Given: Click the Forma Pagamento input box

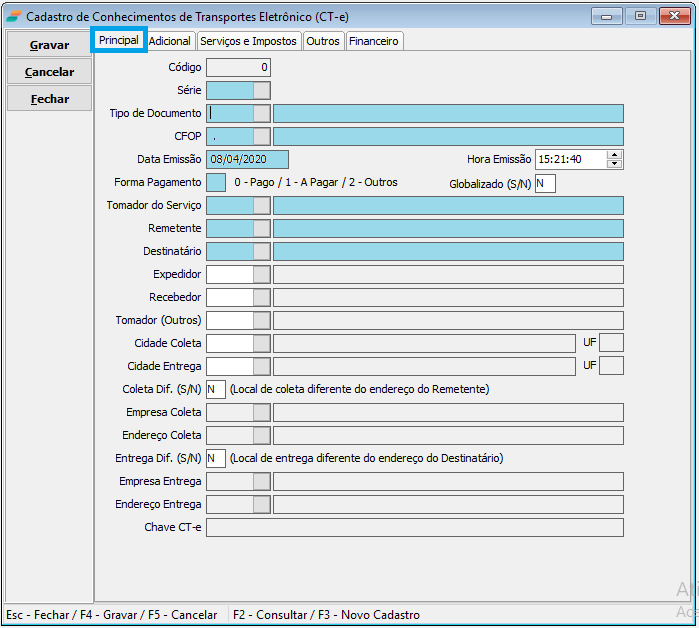Looking at the screenshot, I should click(x=216, y=182).
